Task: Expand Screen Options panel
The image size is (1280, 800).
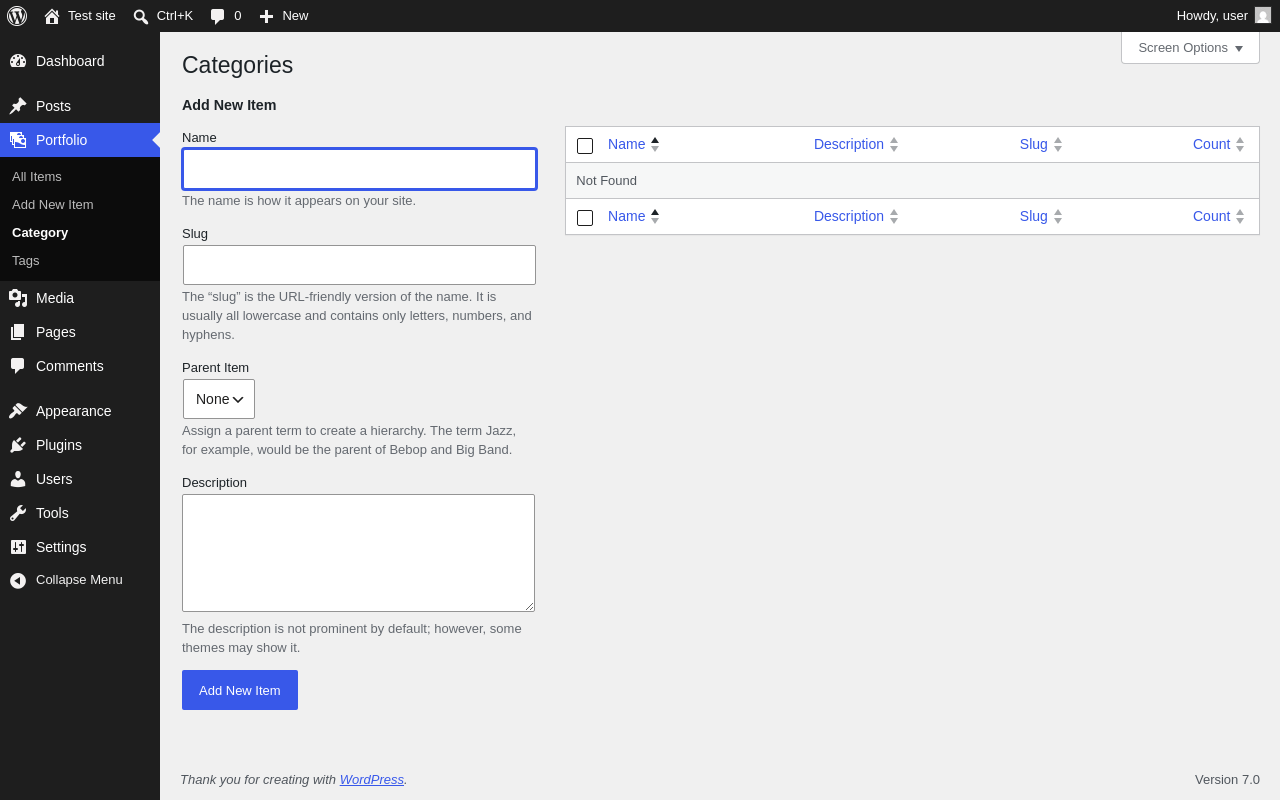Action: pyautogui.click(x=1190, y=48)
